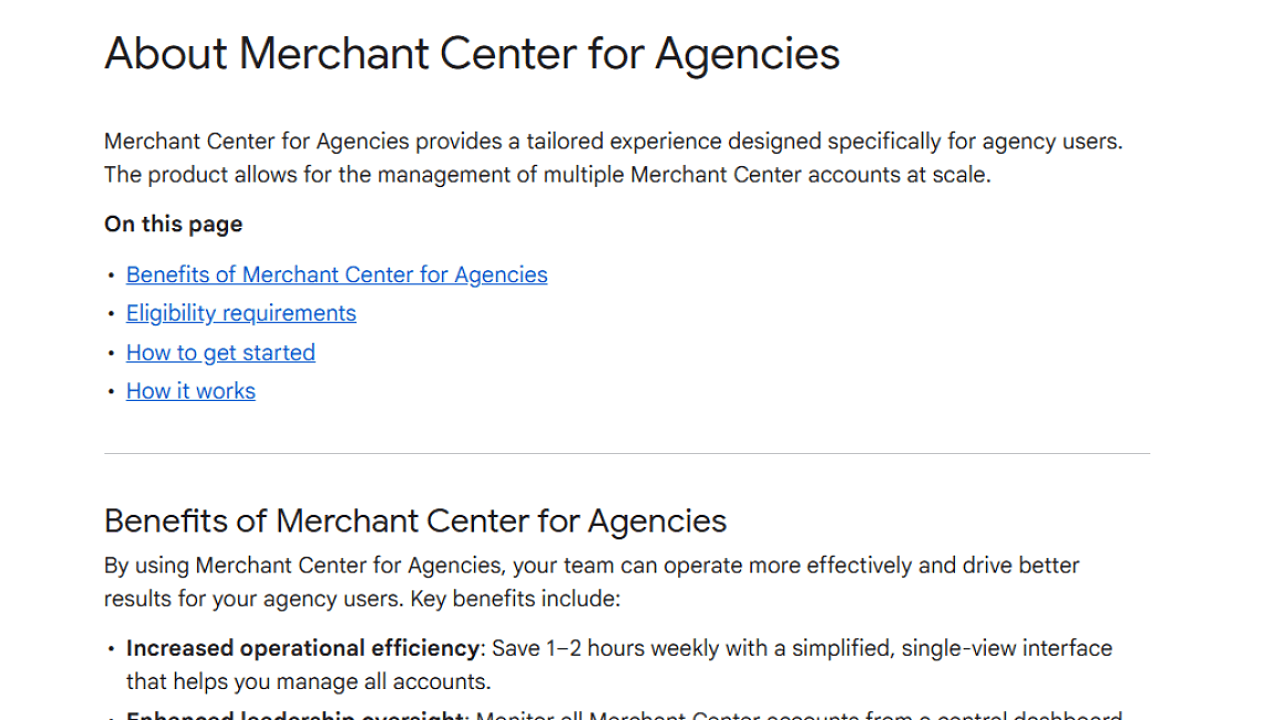This screenshot has height=720, width=1280.
Task: Click the intro sentence about tailored agency experience
Action: click(612, 142)
